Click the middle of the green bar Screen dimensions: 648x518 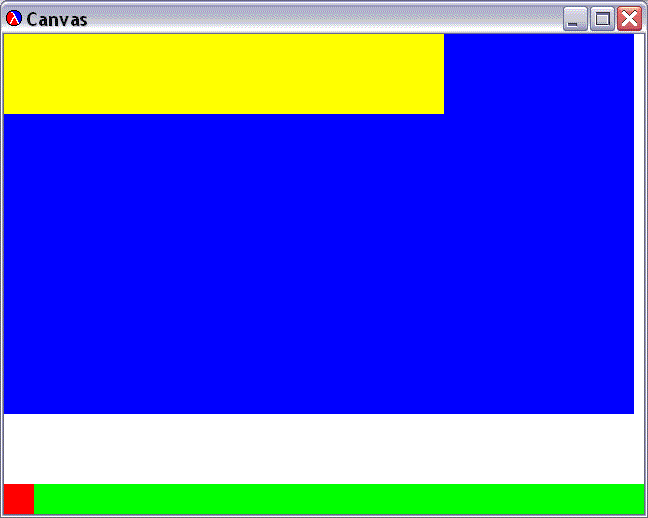339,499
